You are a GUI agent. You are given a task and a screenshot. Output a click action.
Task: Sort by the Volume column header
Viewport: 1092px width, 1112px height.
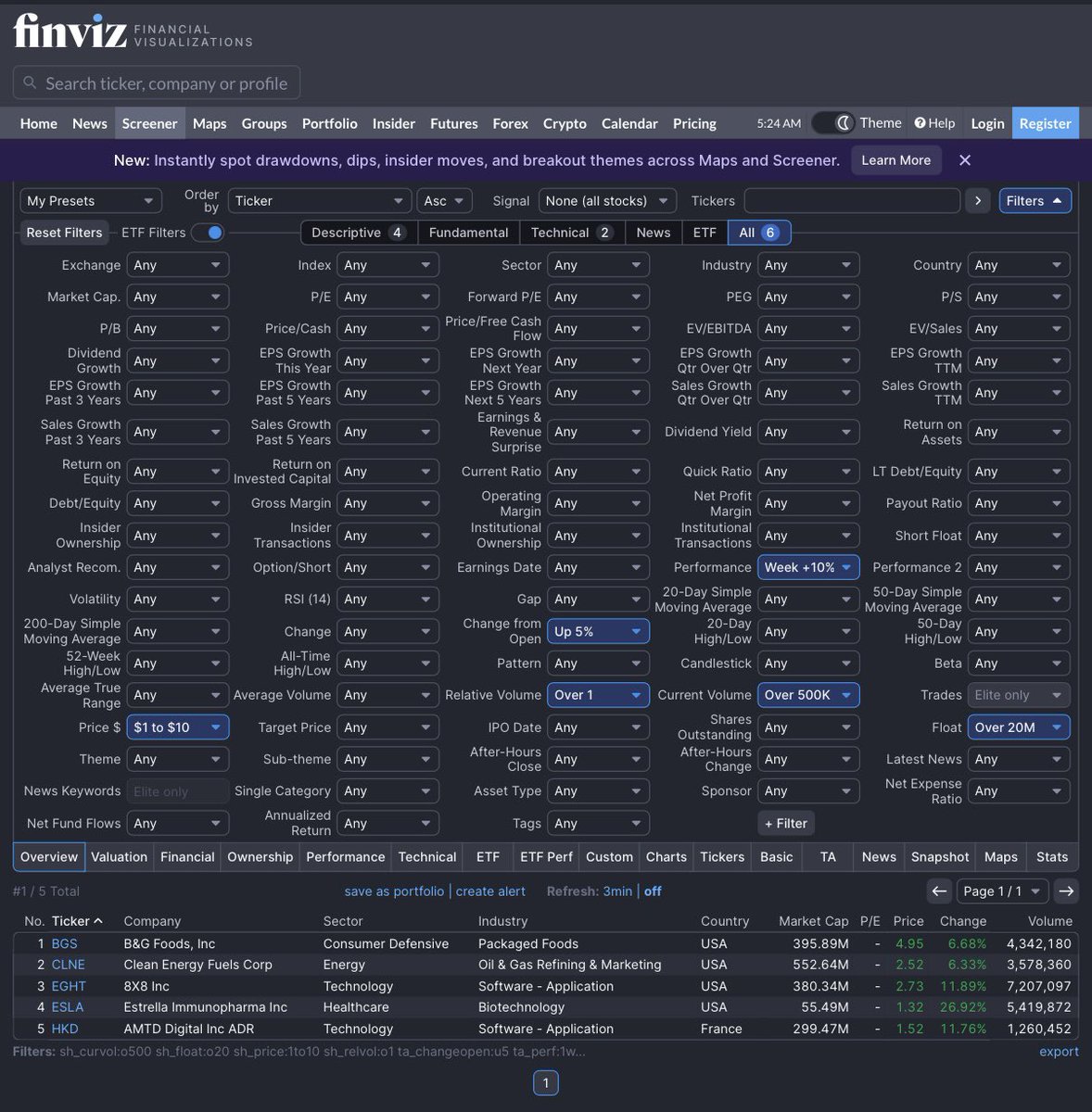pos(1049,921)
